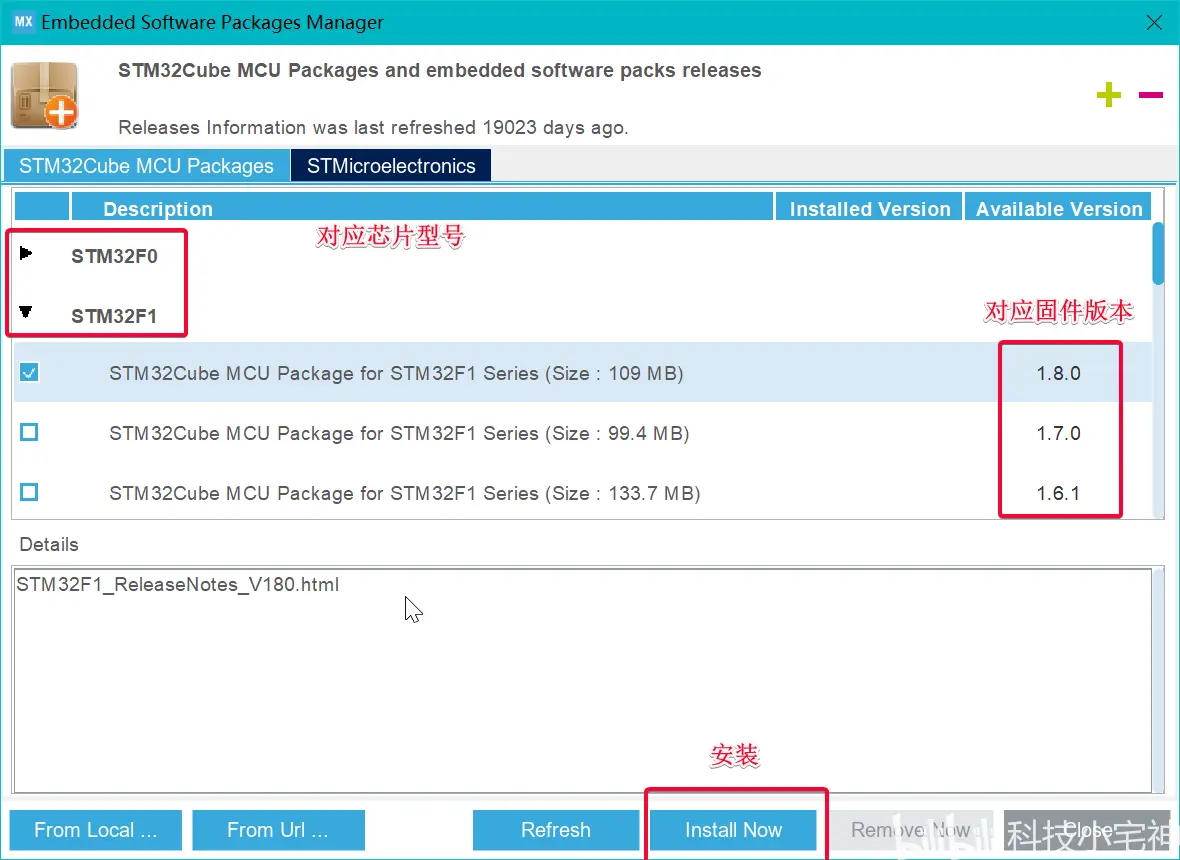The width and height of the screenshot is (1180, 860).
Task: Switch to STMicroelectronics tab
Action: point(391,166)
